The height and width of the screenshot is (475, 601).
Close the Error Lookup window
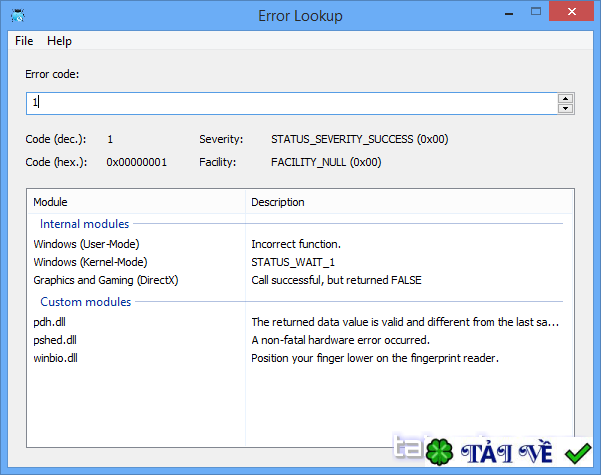click(571, 12)
